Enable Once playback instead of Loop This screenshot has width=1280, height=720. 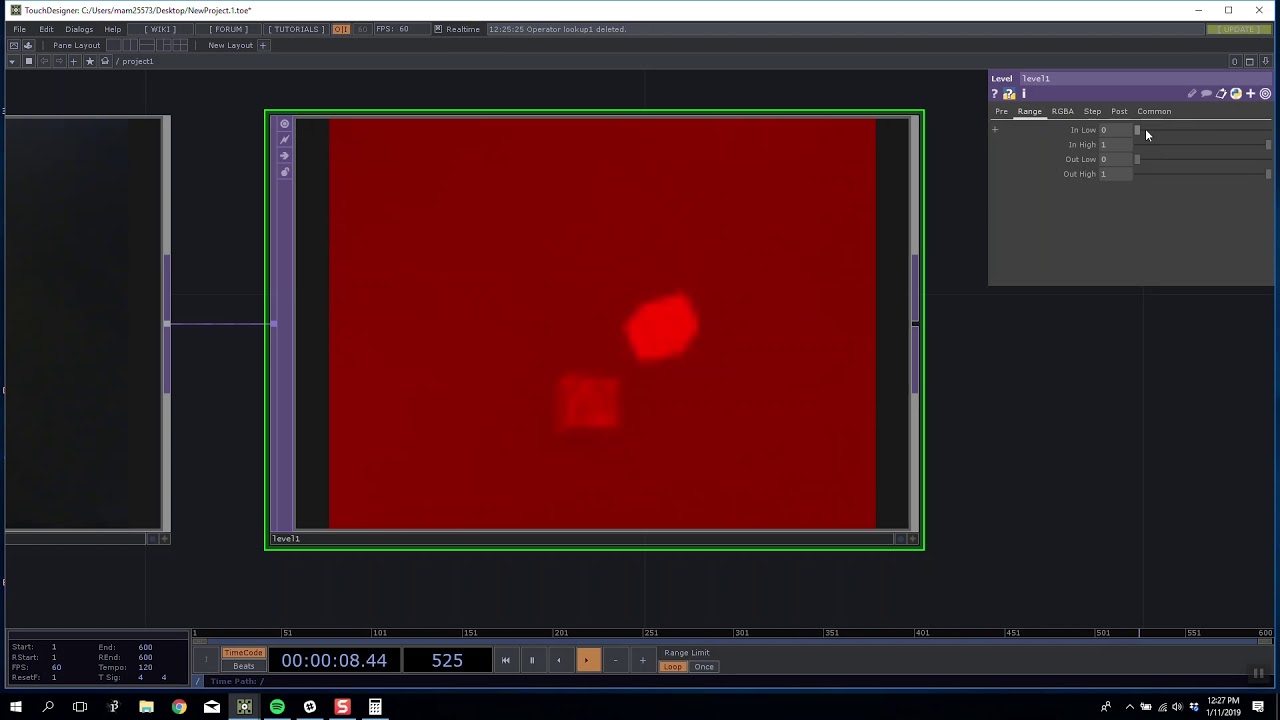click(x=704, y=666)
